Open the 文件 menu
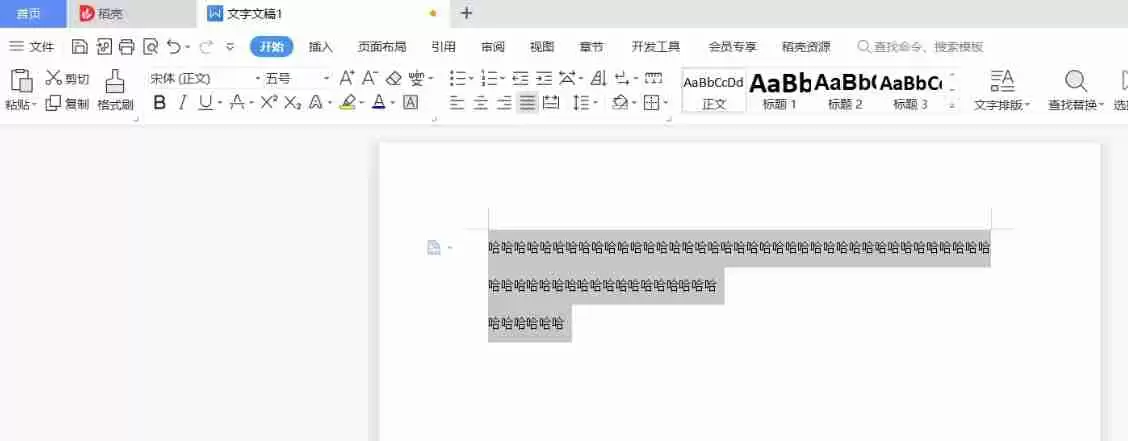Viewport: 1128px width, 441px height. click(32, 47)
